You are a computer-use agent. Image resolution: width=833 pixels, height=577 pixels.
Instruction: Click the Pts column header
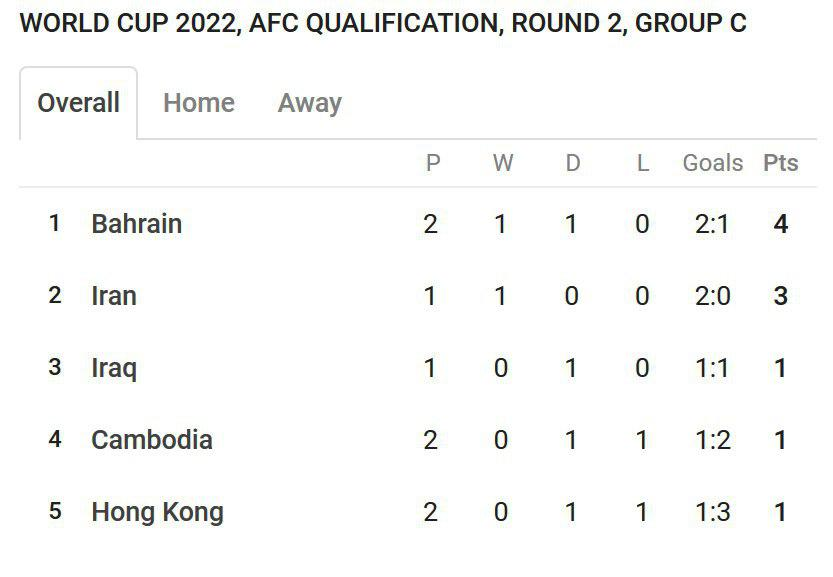point(780,163)
